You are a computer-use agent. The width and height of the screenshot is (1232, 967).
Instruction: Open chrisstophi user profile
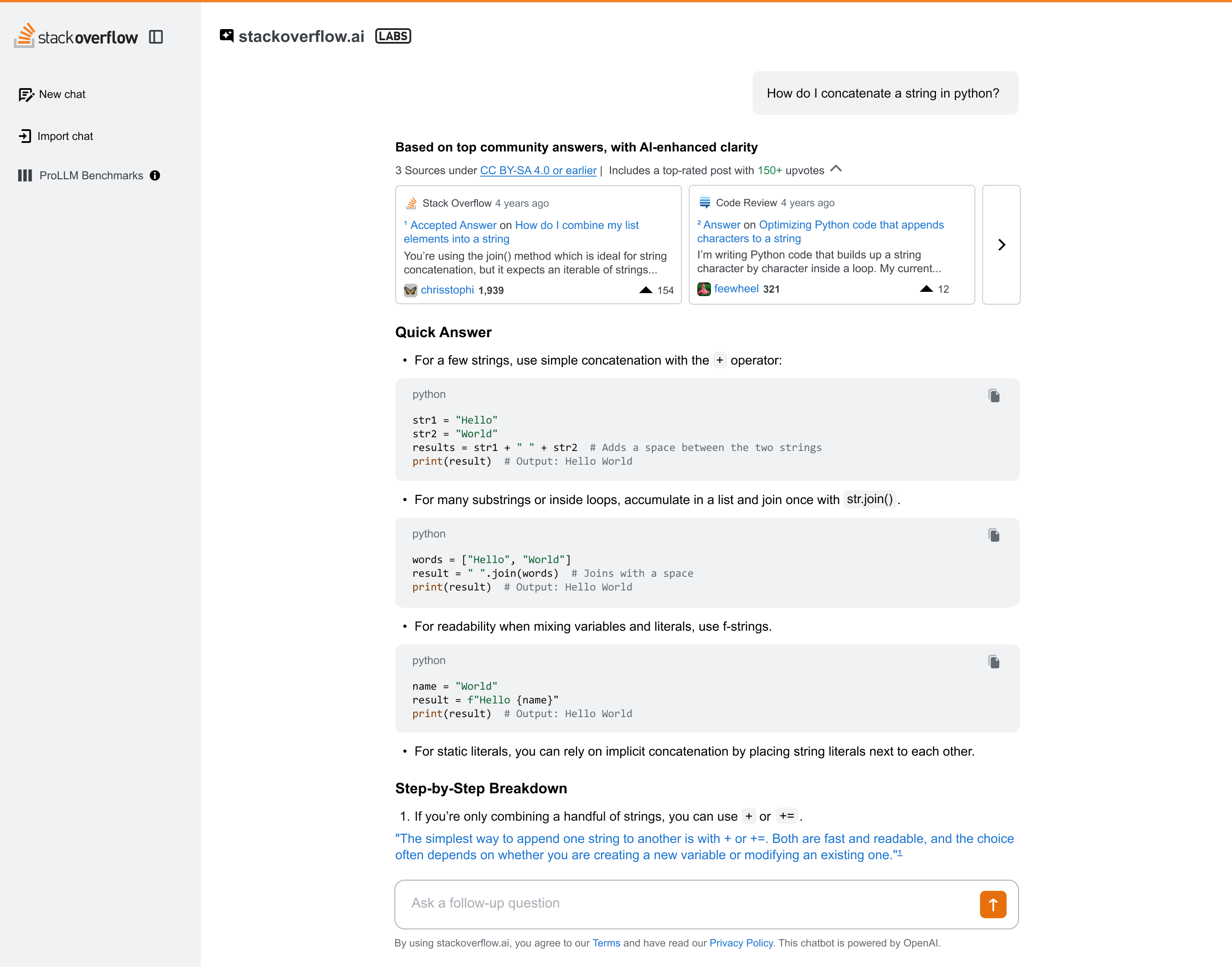point(447,290)
